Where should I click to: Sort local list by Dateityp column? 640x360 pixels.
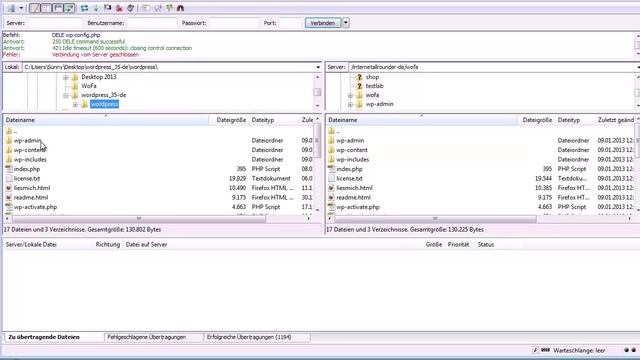click(x=273, y=120)
